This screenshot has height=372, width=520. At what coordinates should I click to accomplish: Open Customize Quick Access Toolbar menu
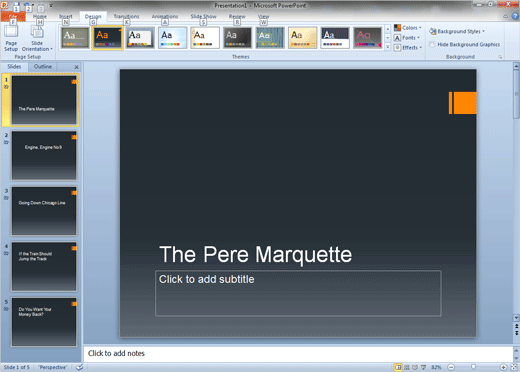(51, 5)
